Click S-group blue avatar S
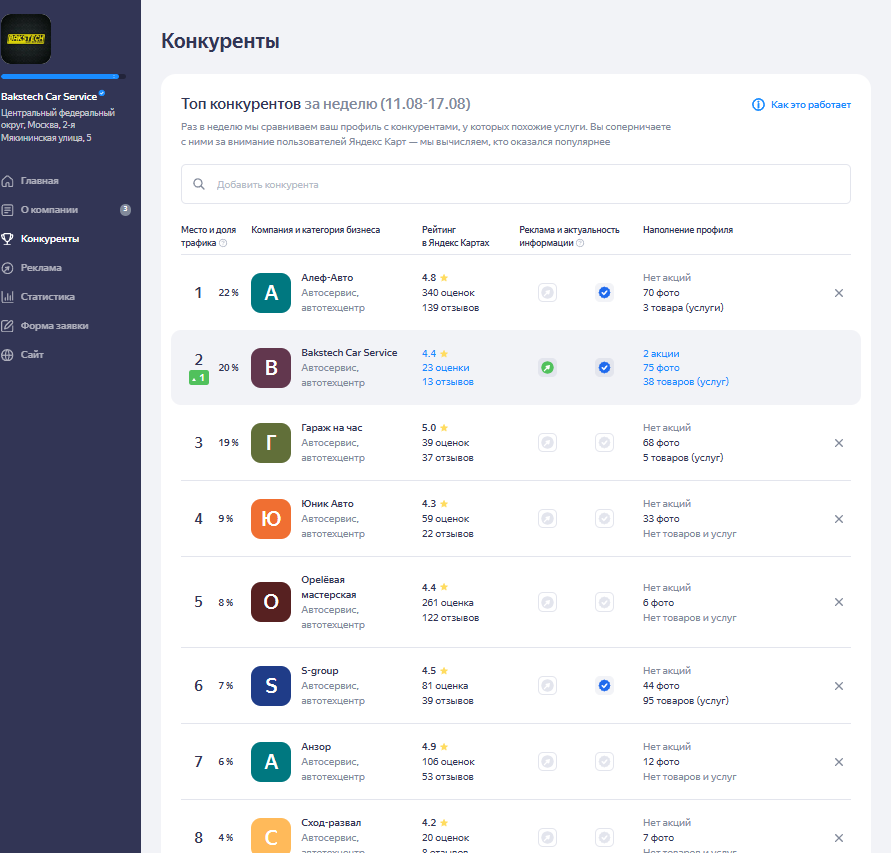This screenshot has height=853, width=891. tap(271, 686)
